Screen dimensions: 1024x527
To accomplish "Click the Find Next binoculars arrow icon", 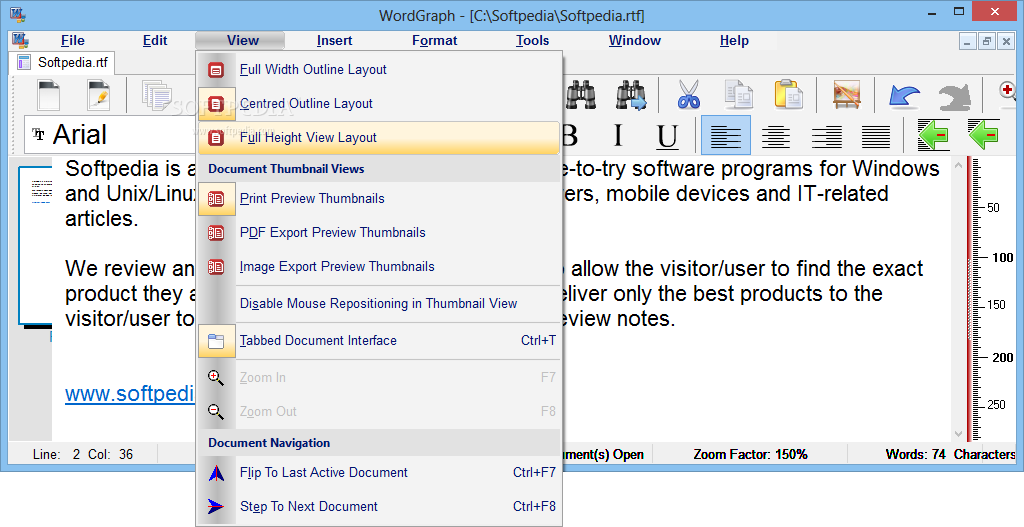I will pos(631,95).
